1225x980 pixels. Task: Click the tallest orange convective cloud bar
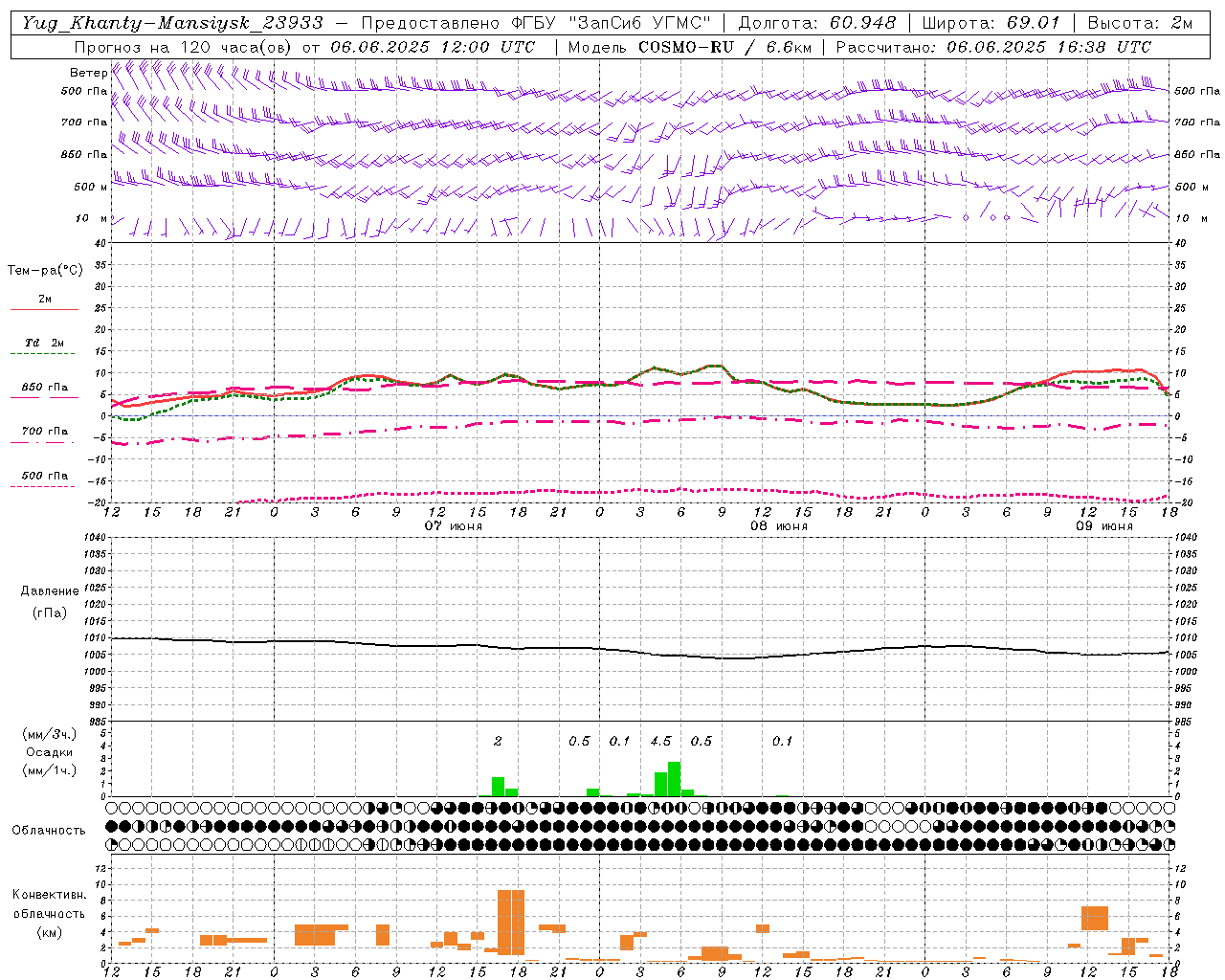(x=511, y=923)
